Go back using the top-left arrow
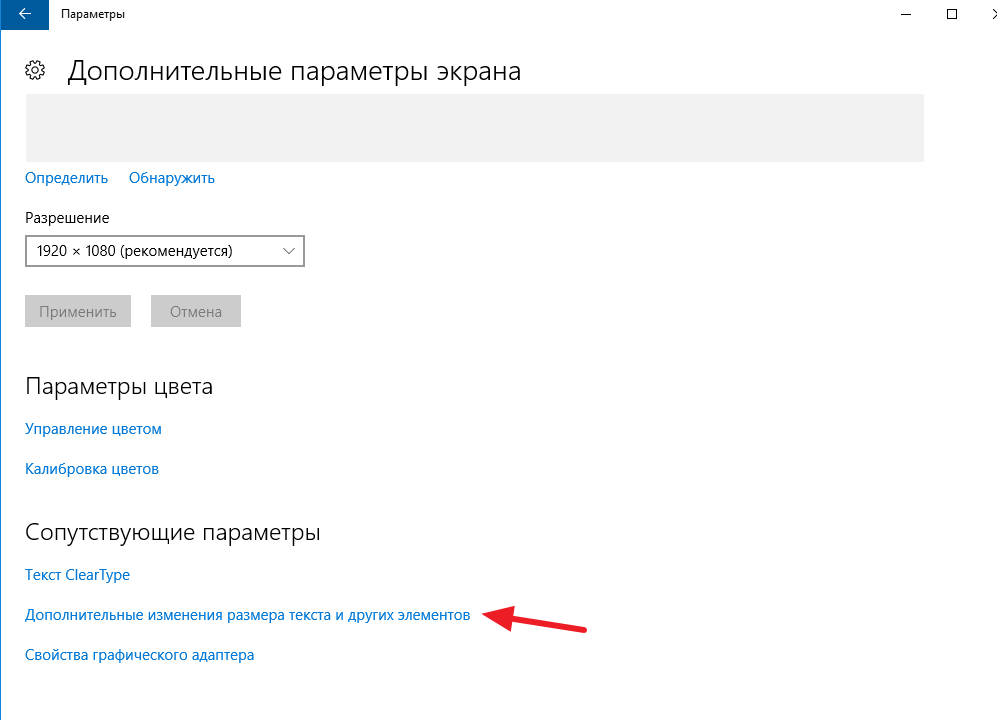This screenshot has width=997, height=720. click(x=23, y=14)
